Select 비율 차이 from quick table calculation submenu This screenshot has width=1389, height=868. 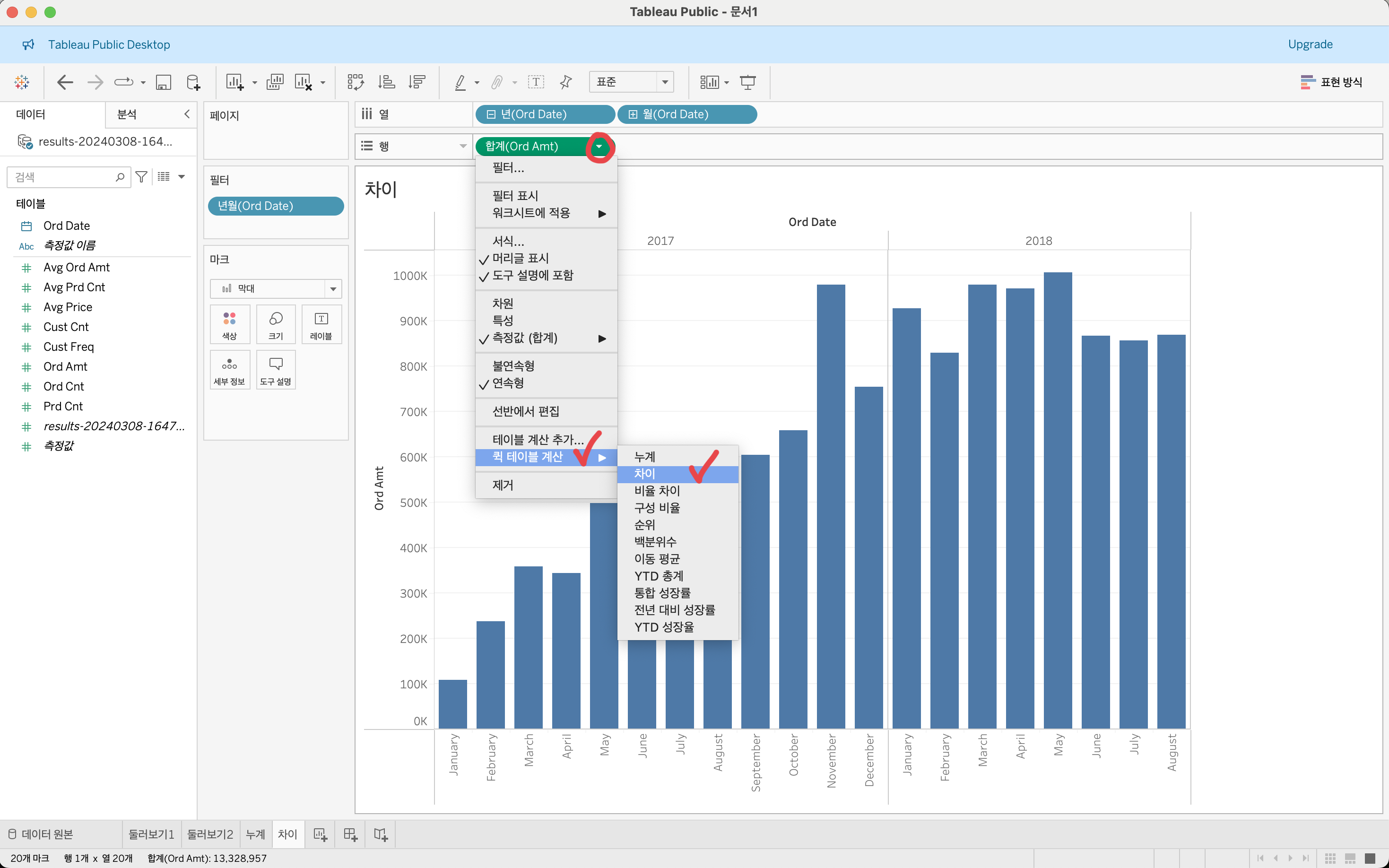(657, 491)
